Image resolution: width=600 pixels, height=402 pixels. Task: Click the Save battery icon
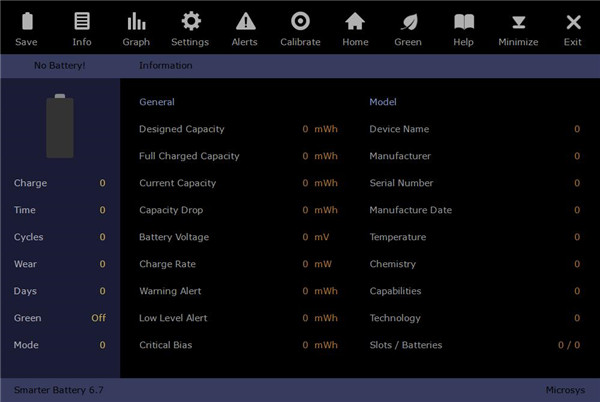pos(27,22)
